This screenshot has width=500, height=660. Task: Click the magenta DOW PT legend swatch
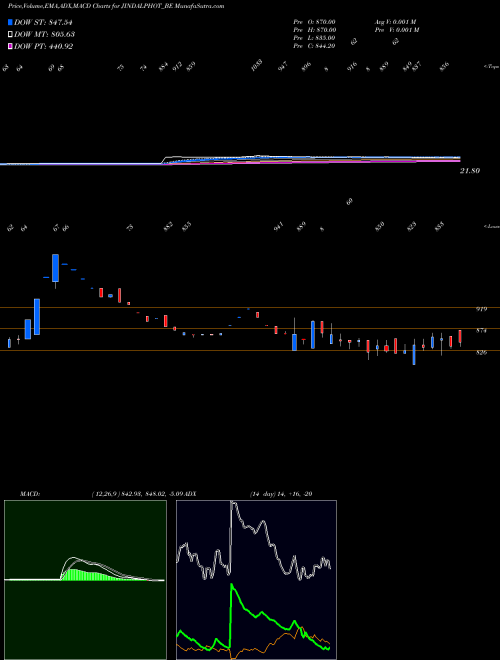pos(11,46)
